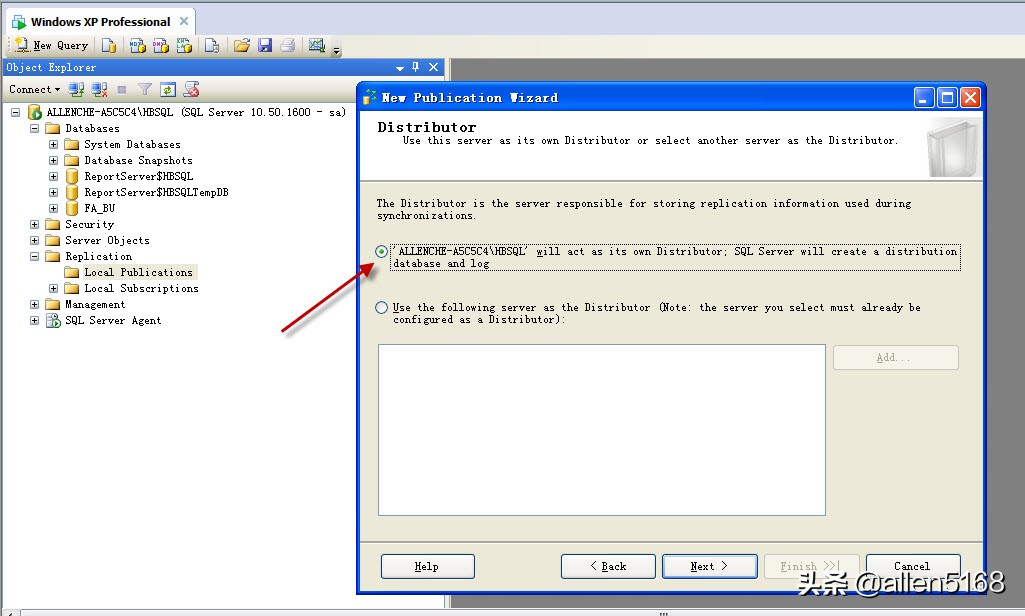Viewport: 1025px width, 616px height.
Task: Open the Object Explorer filter settings
Action: [x=145, y=89]
